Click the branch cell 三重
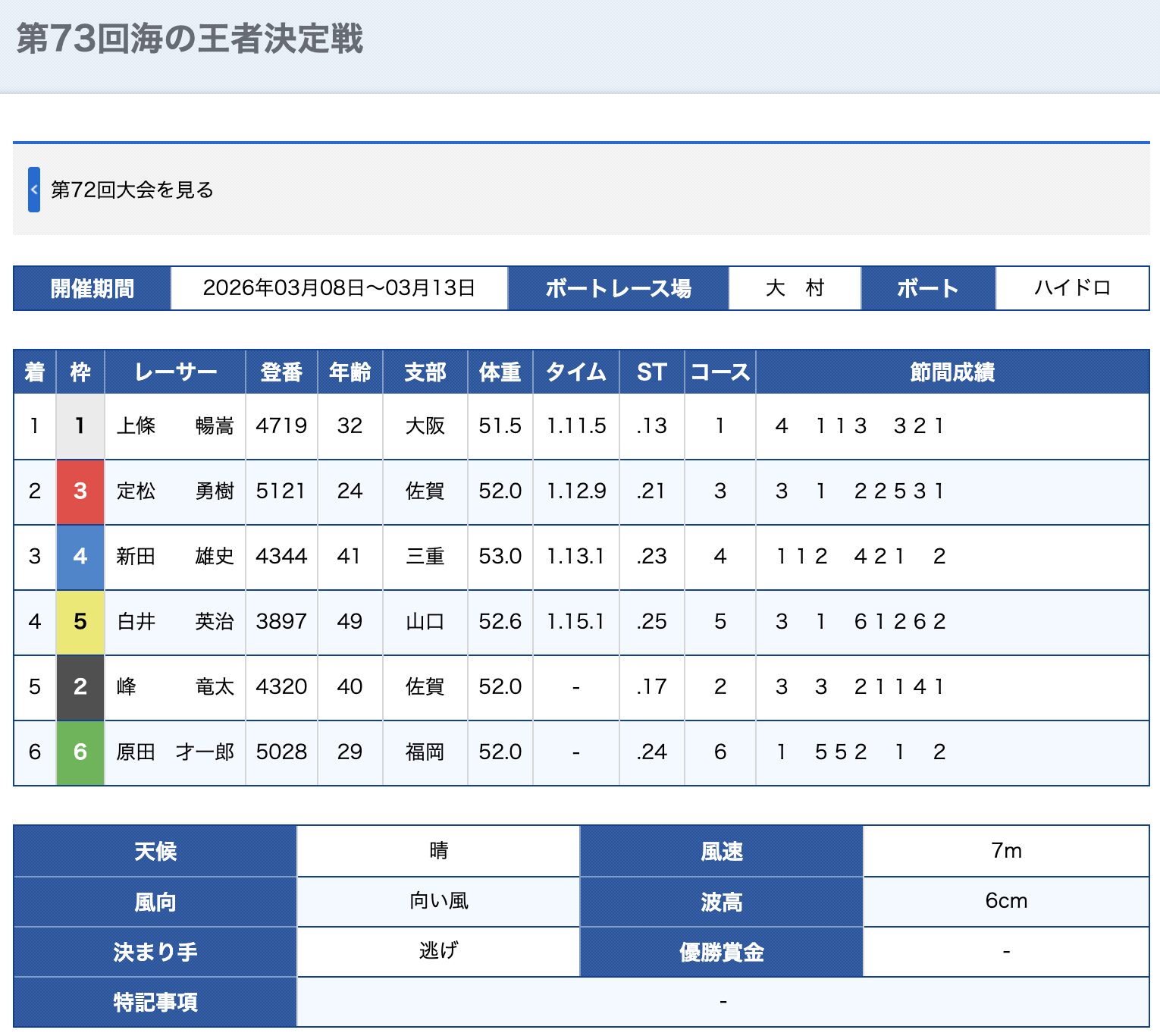 (x=425, y=557)
